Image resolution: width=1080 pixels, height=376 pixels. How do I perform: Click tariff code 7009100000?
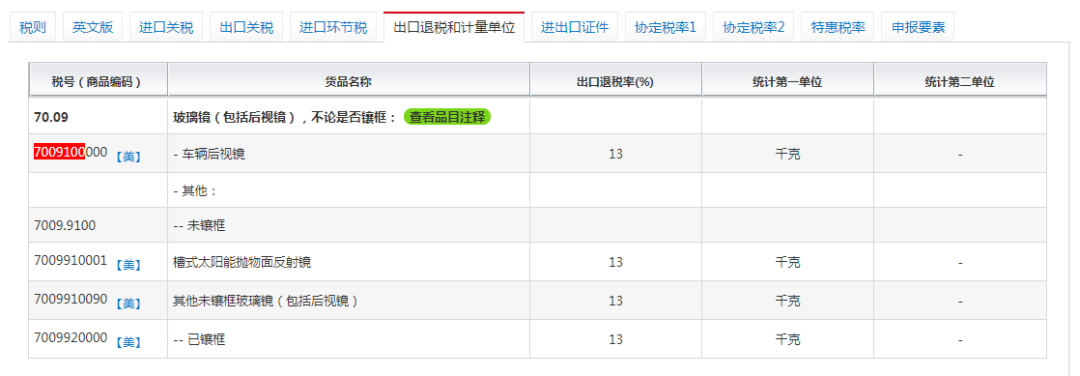[70, 153]
